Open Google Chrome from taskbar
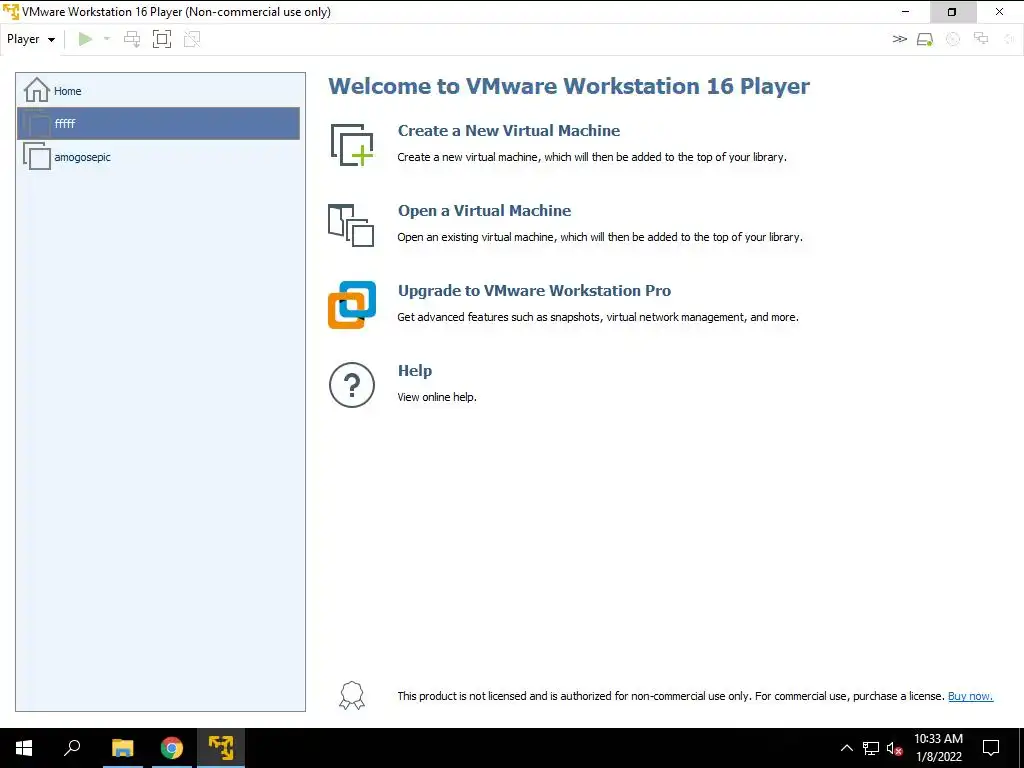The width and height of the screenshot is (1024, 768). [x=172, y=748]
